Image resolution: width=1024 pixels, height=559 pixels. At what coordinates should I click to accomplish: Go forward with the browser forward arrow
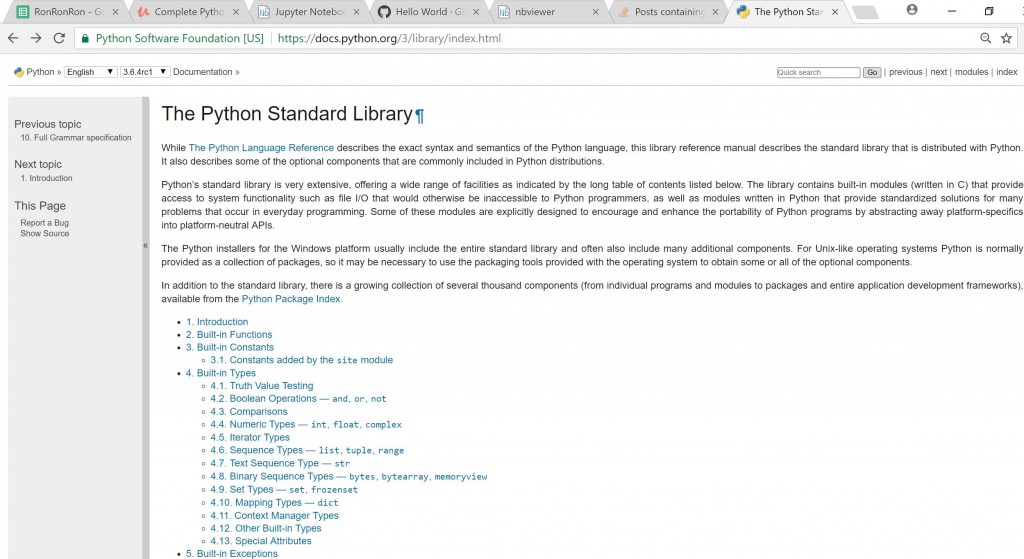(36, 38)
